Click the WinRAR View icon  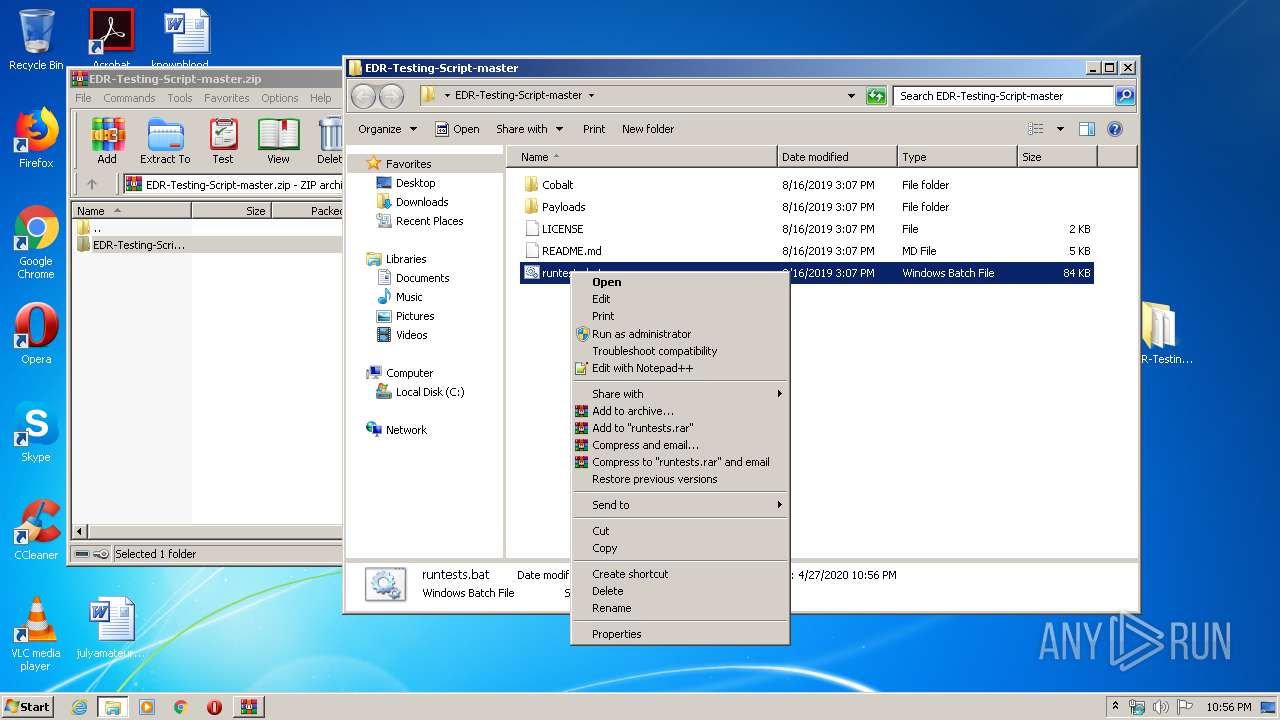coord(278,140)
